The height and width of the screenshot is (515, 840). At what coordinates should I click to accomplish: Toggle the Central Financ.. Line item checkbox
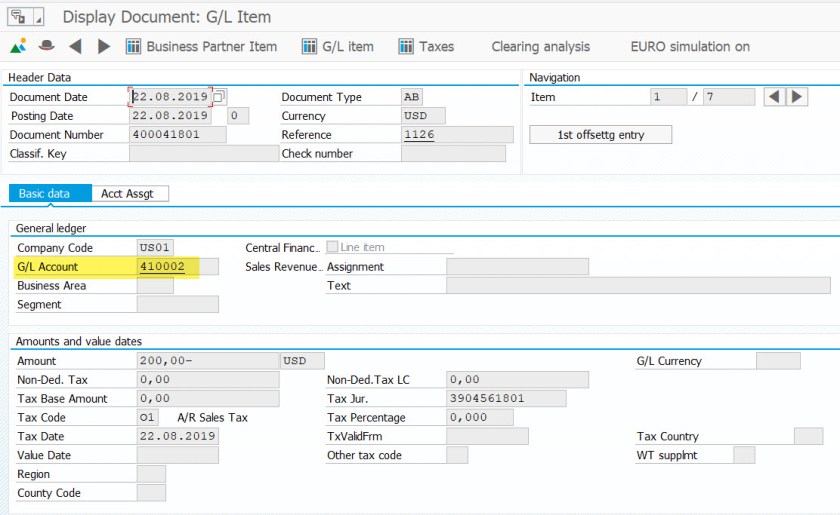point(332,247)
